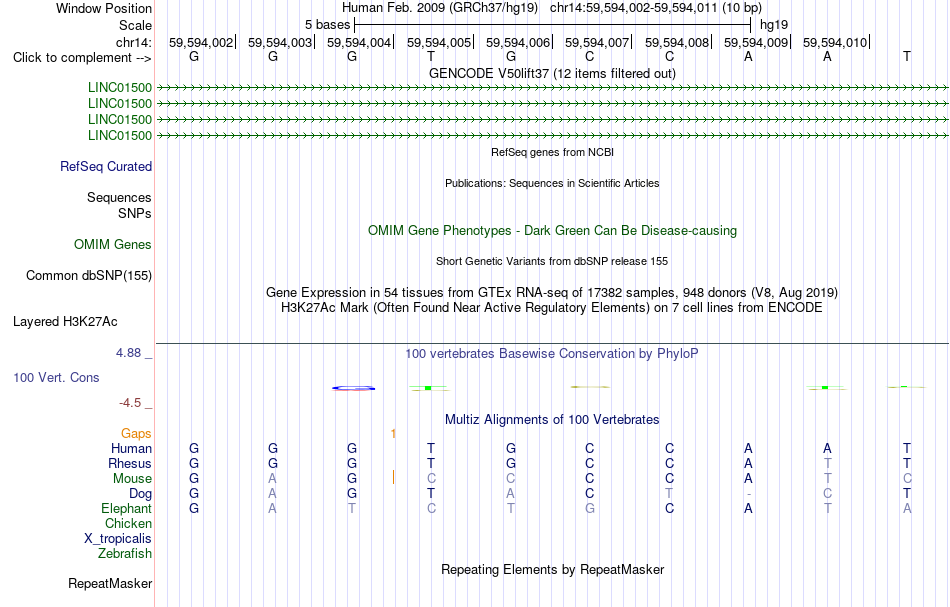
Task: Click 'Publications: Sequences in Scientific Articles' title
Action: pyautogui.click(x=552, y=183)
